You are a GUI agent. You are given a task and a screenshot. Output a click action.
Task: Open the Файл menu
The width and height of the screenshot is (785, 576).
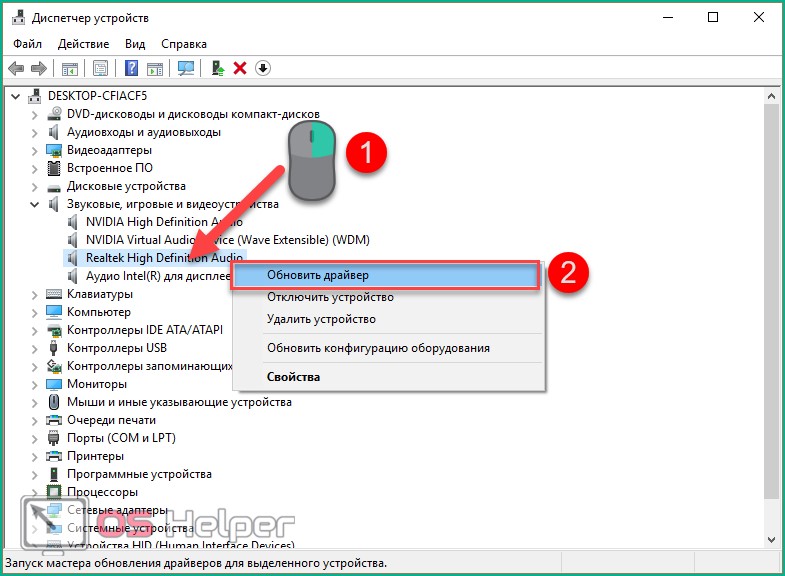(x=28, y=44)
